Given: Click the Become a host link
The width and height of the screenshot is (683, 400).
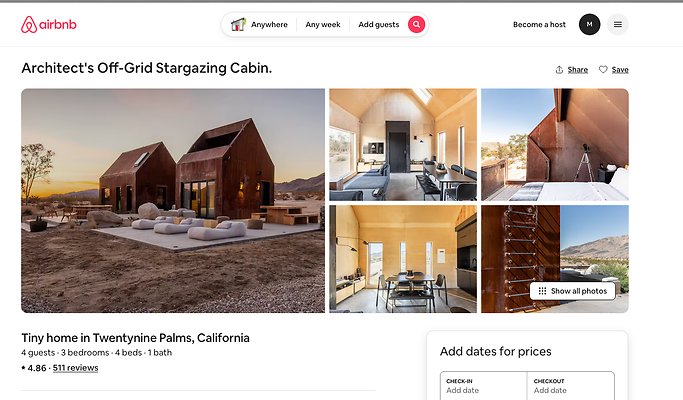Looking at the screenshot, I should tap(539, 25).
